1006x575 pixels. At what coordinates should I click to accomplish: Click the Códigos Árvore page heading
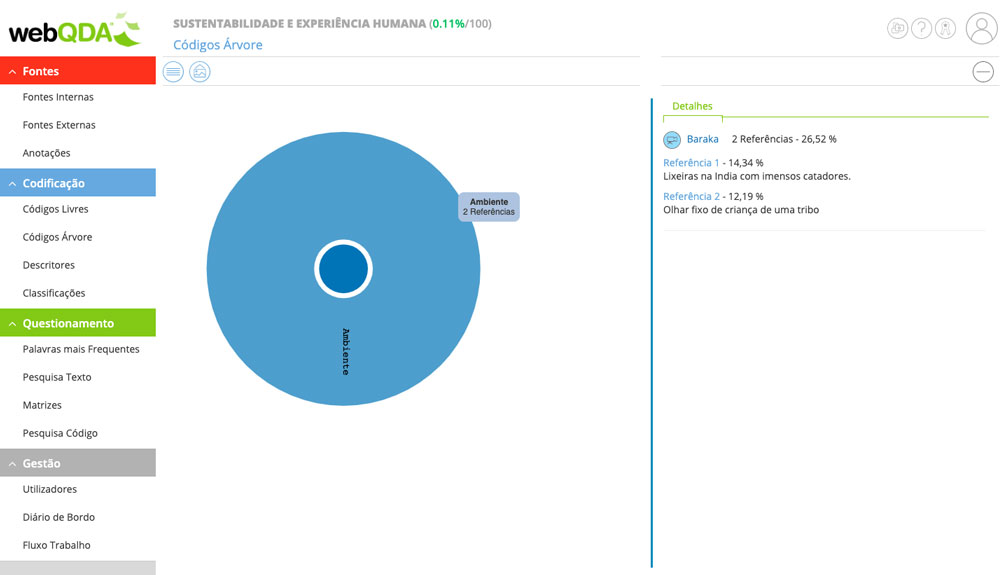click(x=217, y=45)
